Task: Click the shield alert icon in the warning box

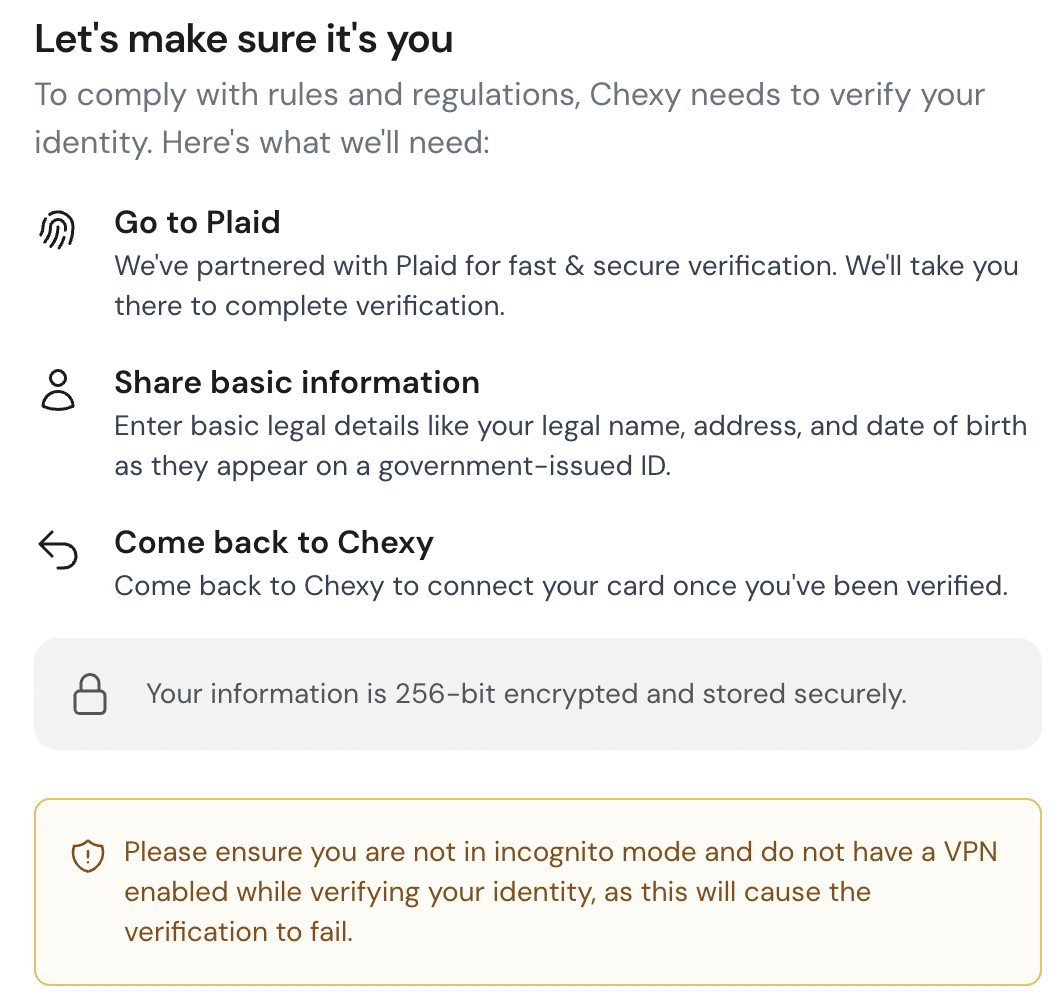Action: [x=88, y=856]
